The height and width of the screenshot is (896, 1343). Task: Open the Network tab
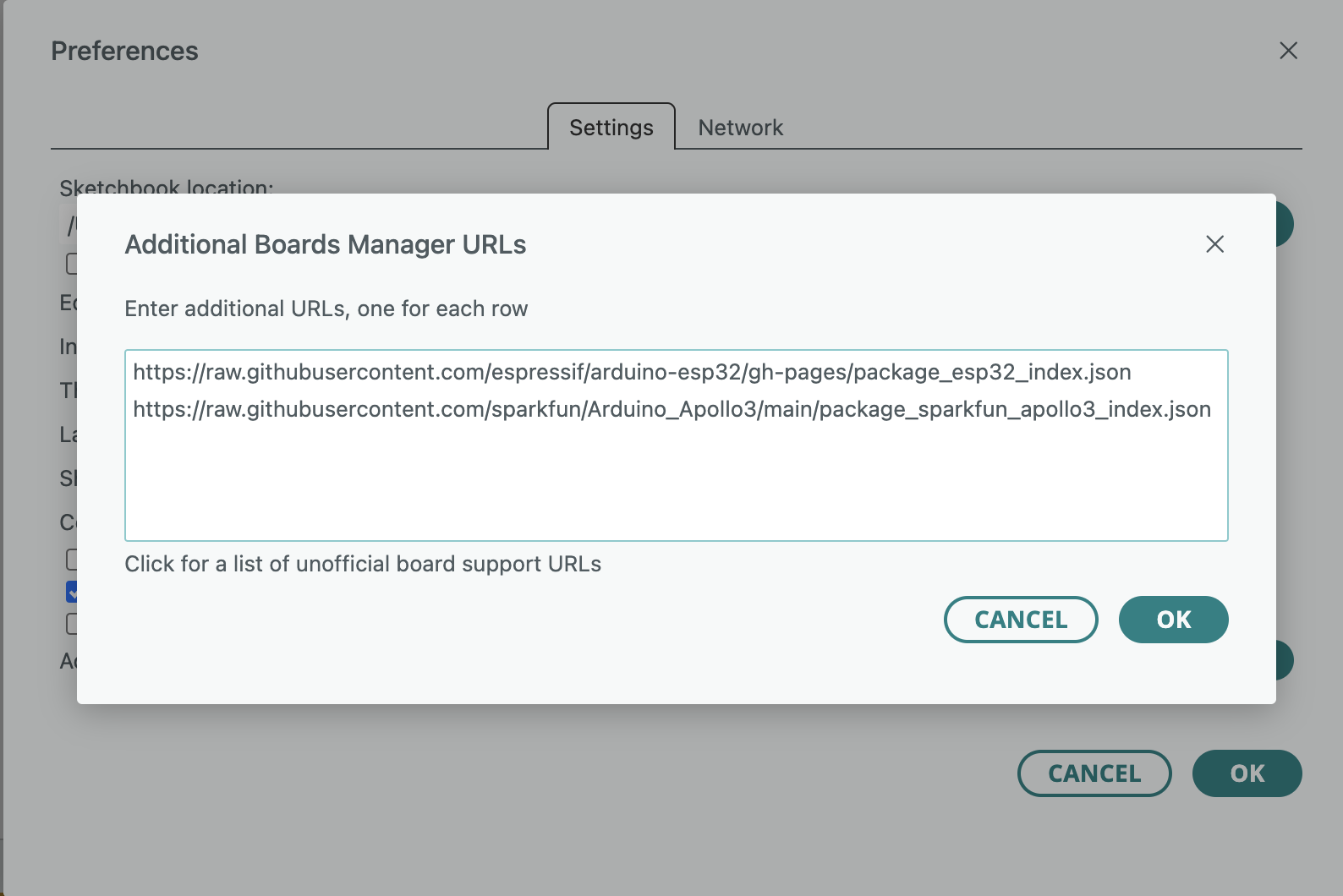pos(741,128)
